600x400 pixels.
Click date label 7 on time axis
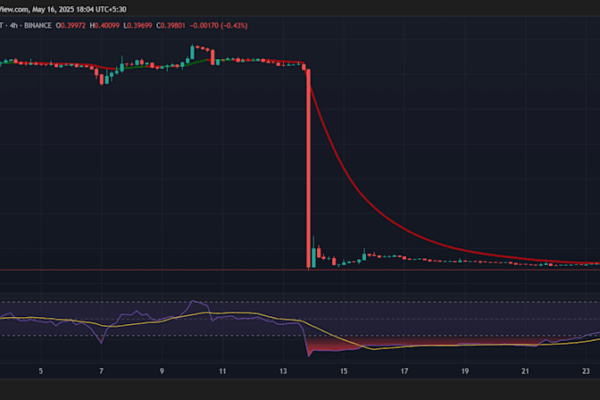coord(101,371)
